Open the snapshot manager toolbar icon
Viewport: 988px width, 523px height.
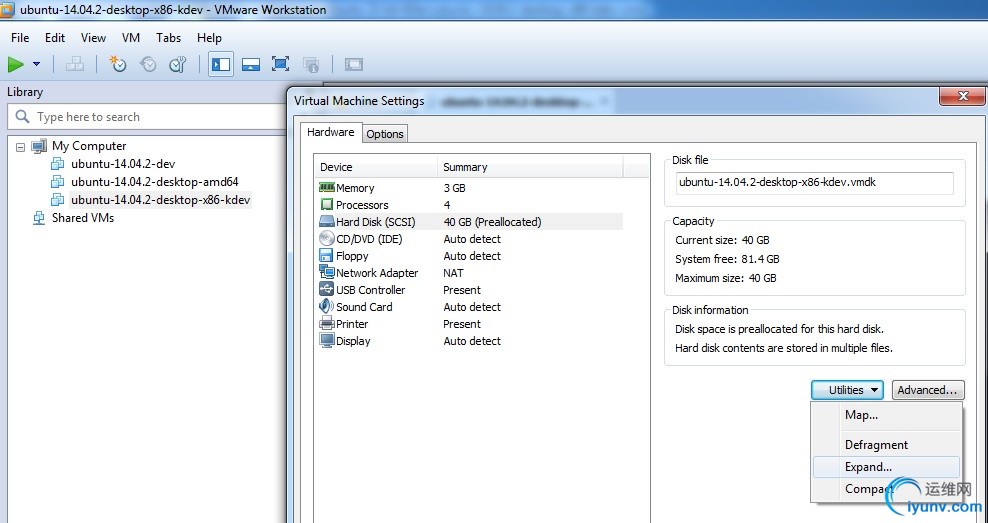point(178,64)
